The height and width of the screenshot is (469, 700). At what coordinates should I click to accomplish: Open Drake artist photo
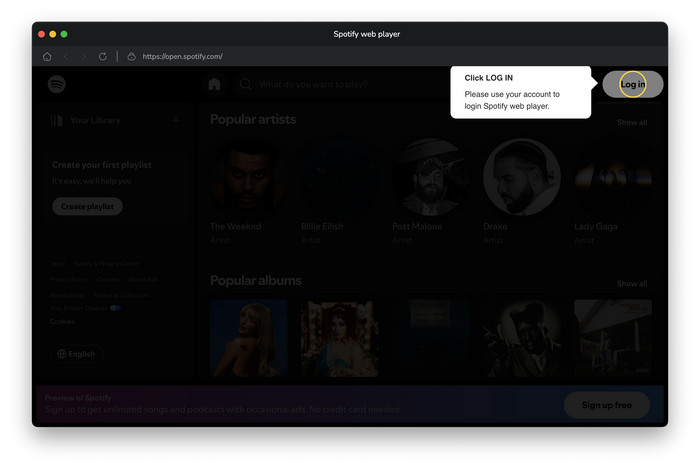pyautogui.click(x=522, y=177)
